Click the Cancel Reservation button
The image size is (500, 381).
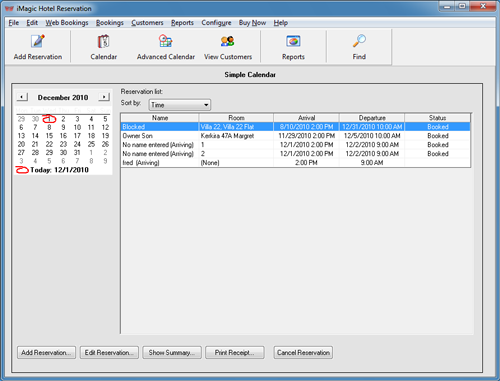(x=303, y=352)
